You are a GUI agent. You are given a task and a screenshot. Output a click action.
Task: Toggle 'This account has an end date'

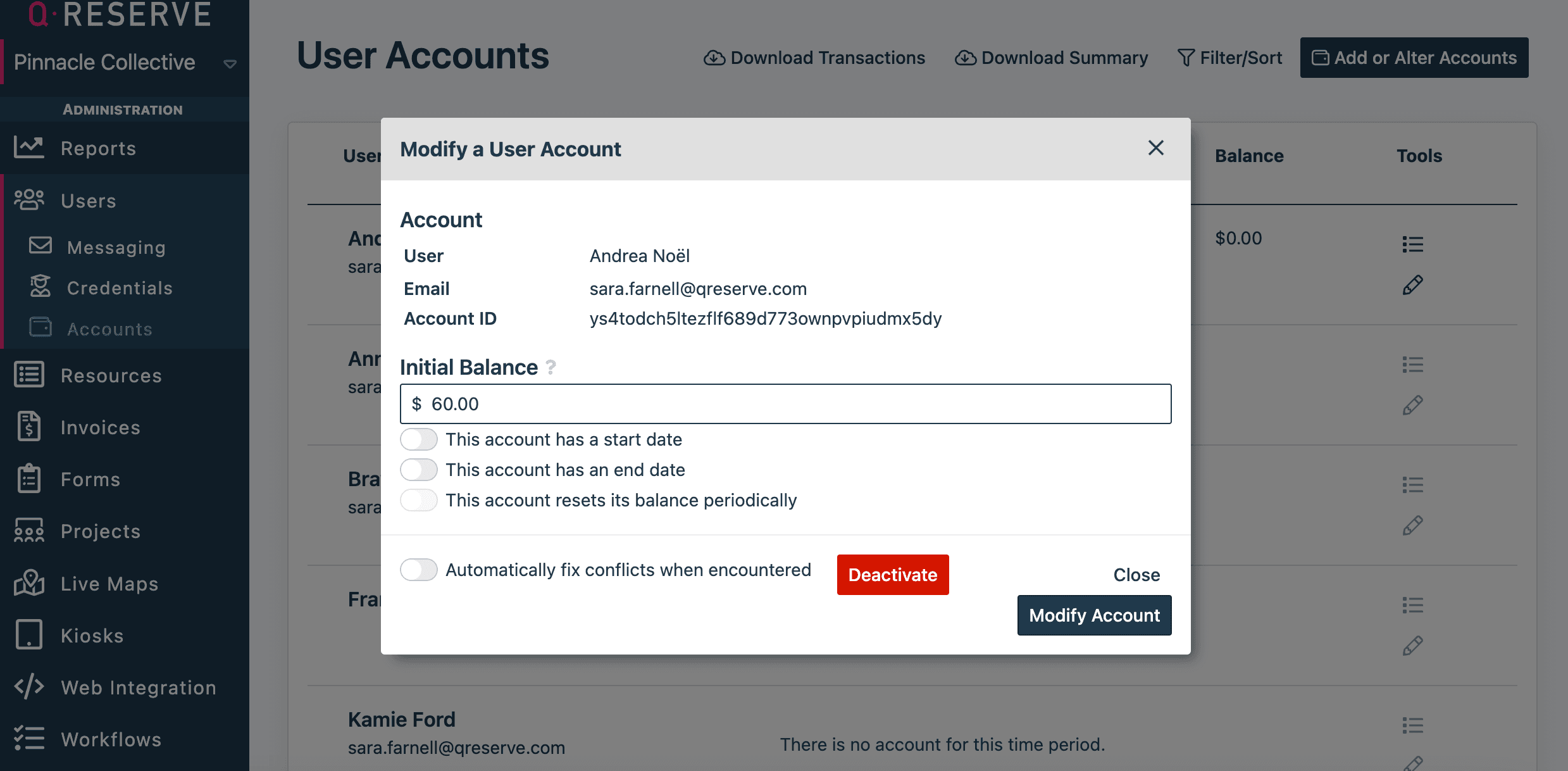click(x=419, y=470)
